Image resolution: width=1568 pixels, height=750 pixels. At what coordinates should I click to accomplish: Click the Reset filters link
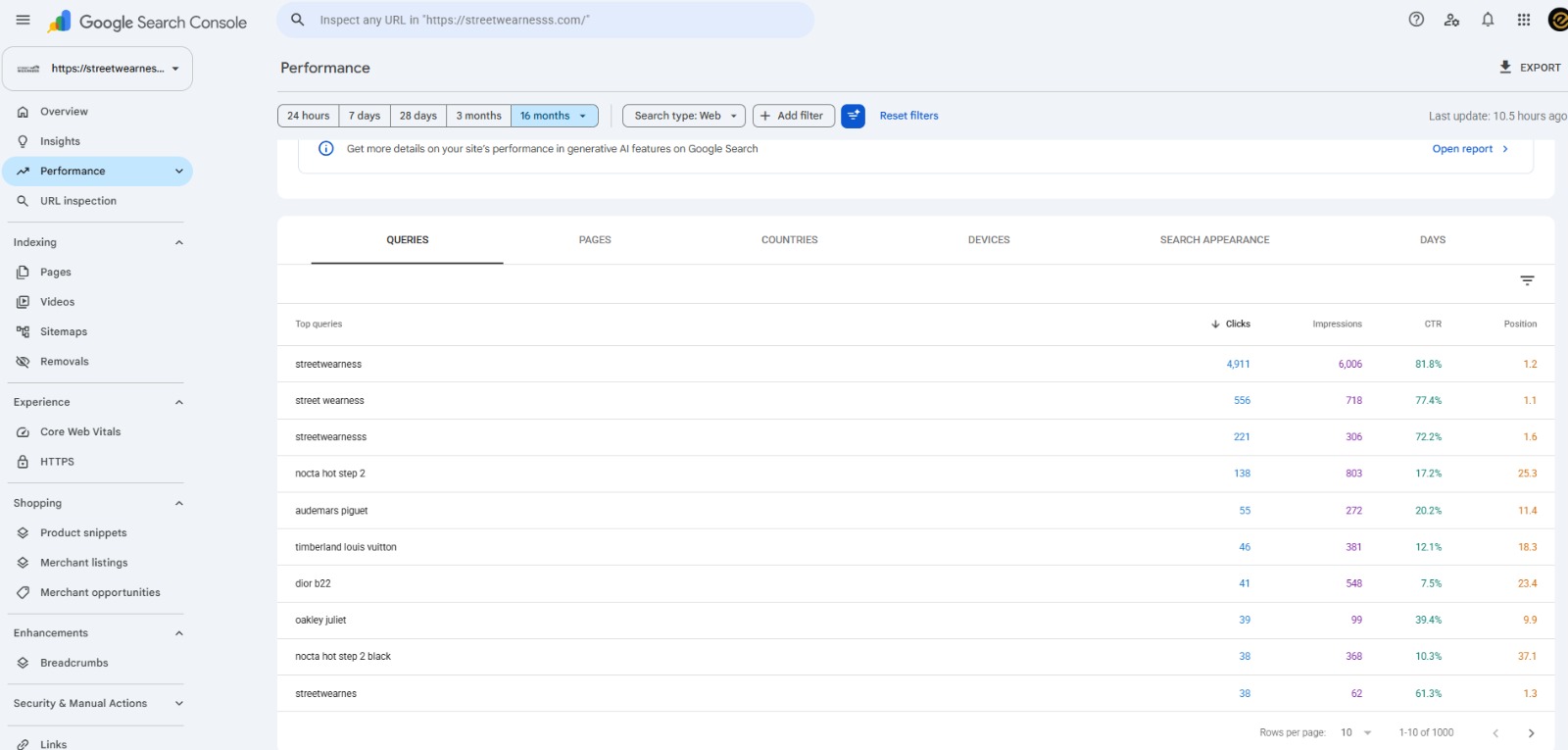click(x=909, y=116)
